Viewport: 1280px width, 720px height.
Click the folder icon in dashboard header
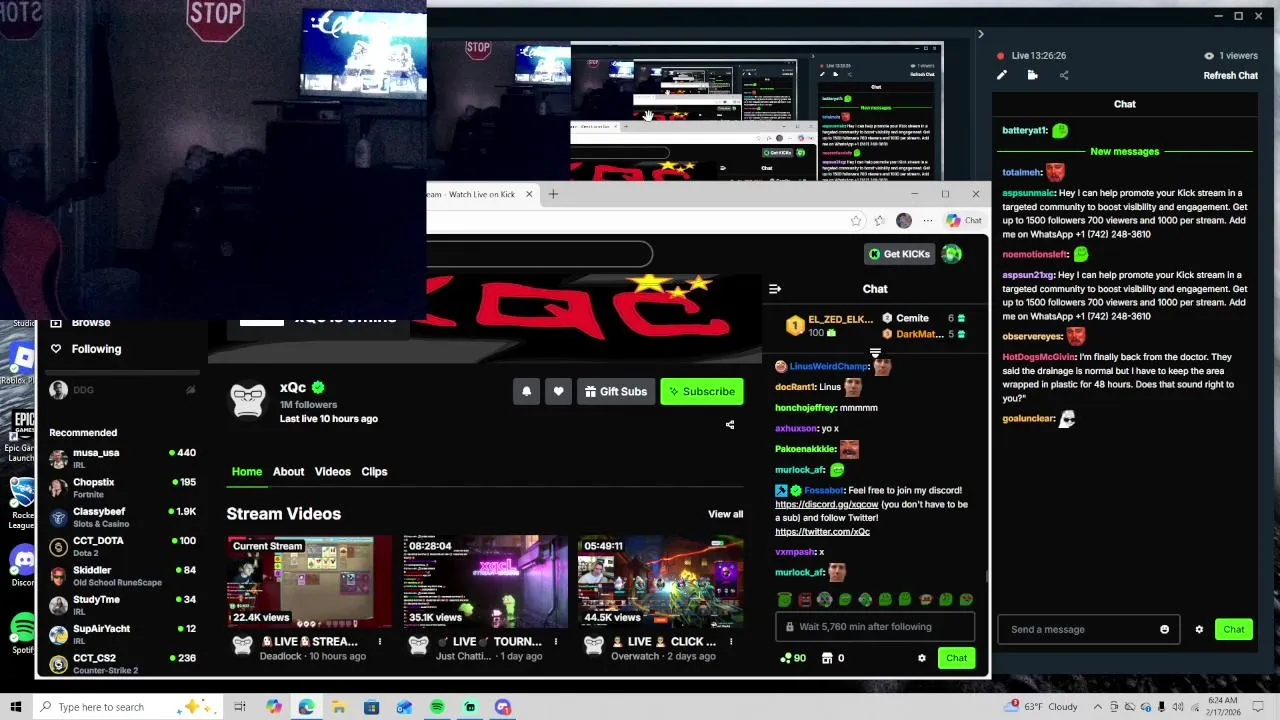point(1032,75)
